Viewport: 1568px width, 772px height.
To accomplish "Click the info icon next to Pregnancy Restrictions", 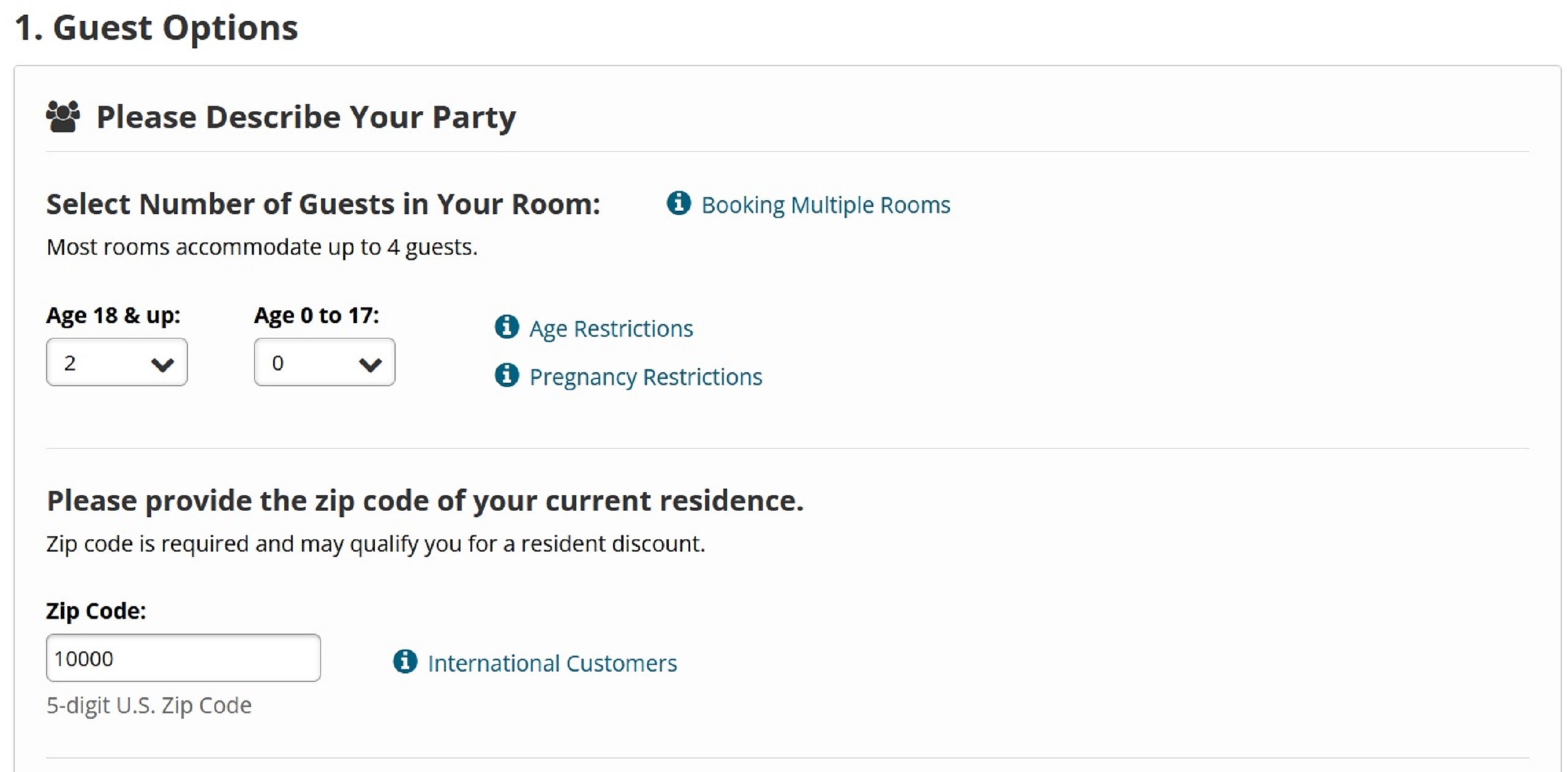I will coord(507,375).
